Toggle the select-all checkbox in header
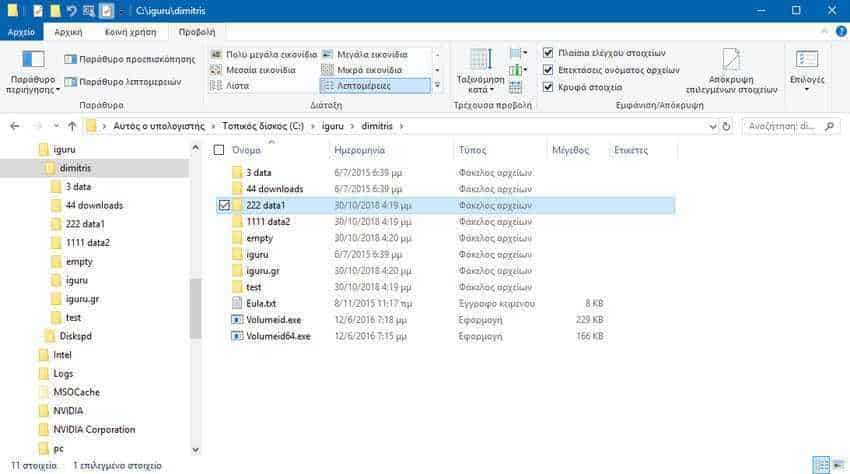The image size is (850, 474). [219, 150]
